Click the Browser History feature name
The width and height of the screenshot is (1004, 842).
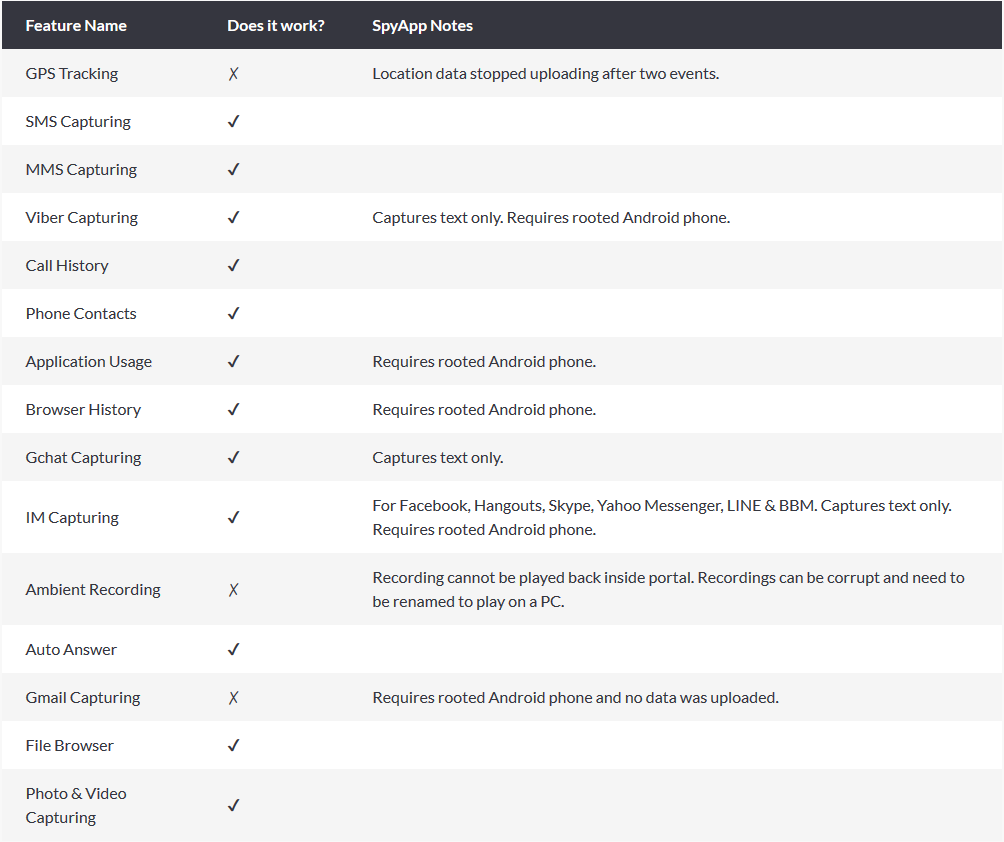[x=83, y=410]
